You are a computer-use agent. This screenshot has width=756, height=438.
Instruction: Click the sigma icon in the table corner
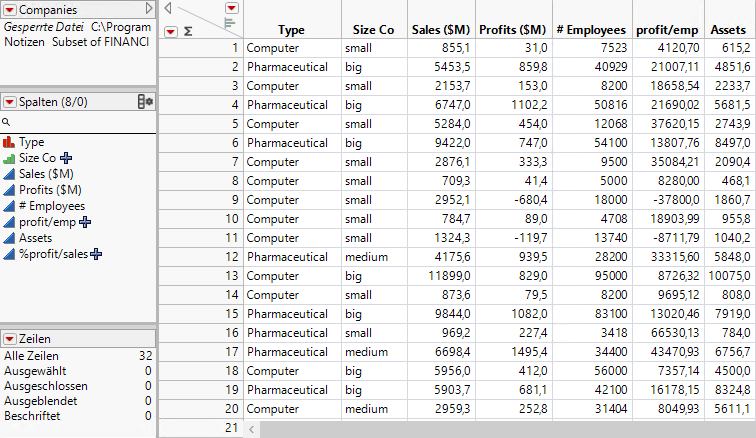(x=188, y=32)
